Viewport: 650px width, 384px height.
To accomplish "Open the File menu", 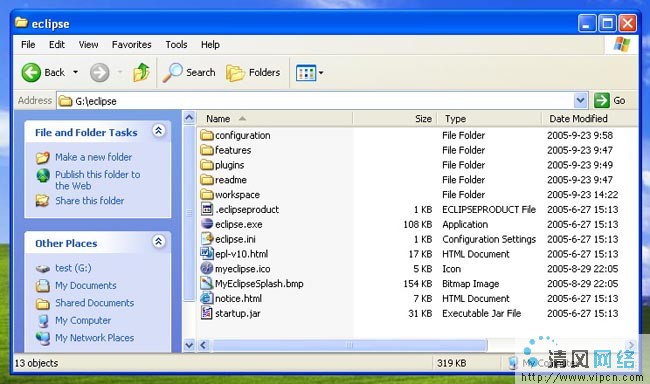I will [28, 44].
